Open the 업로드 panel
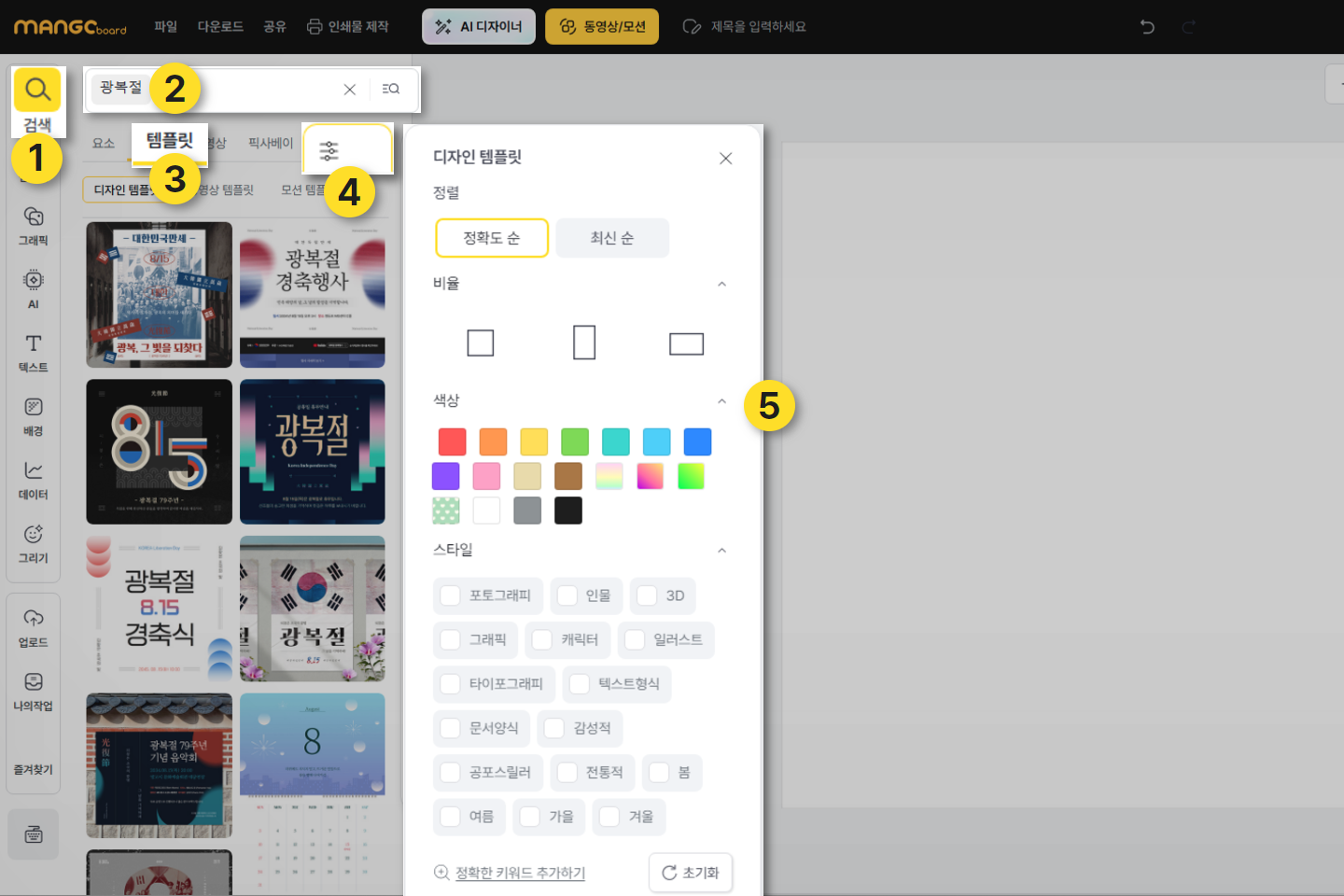 click(34, 627)
